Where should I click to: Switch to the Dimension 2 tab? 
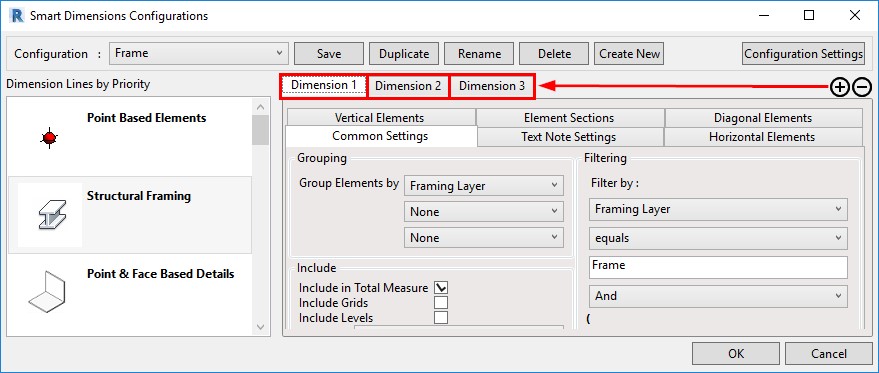coord(408,86)
